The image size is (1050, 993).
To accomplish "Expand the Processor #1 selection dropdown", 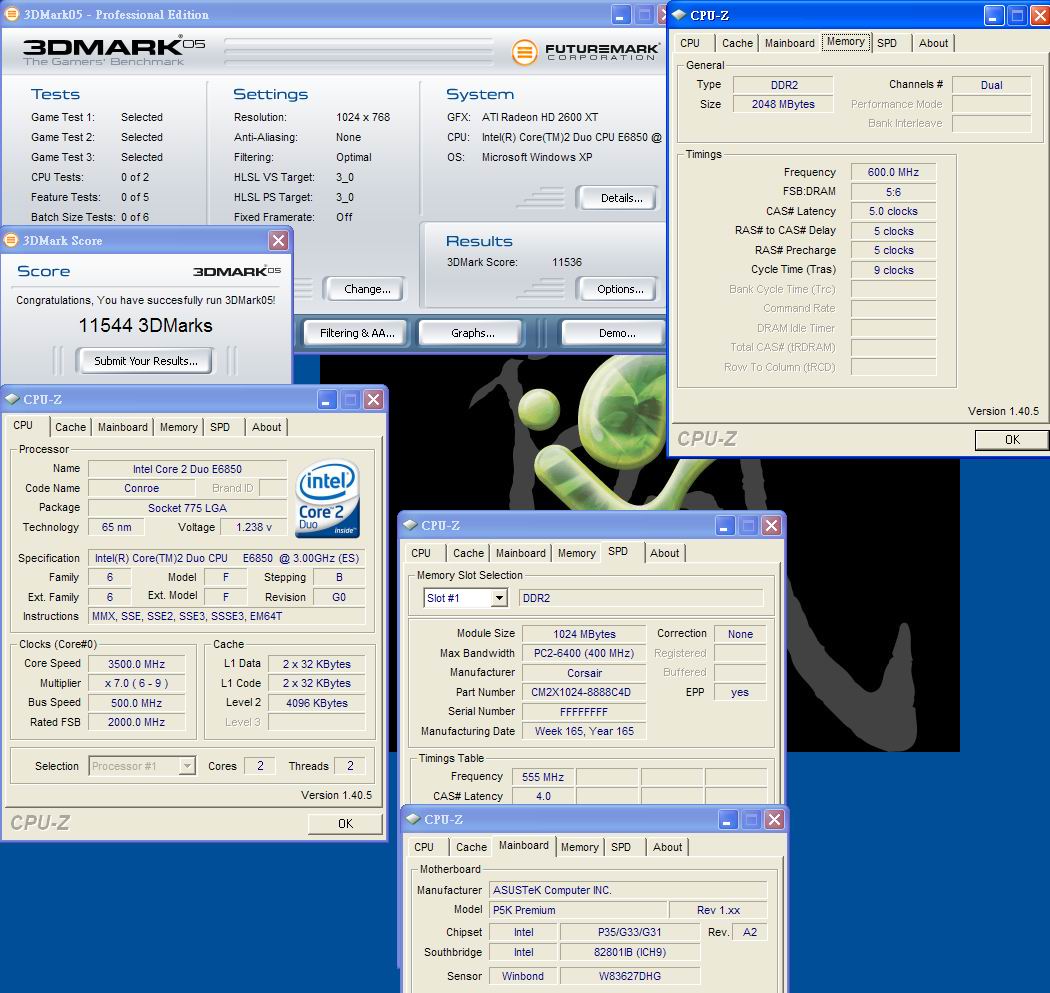I will (186, 766).
